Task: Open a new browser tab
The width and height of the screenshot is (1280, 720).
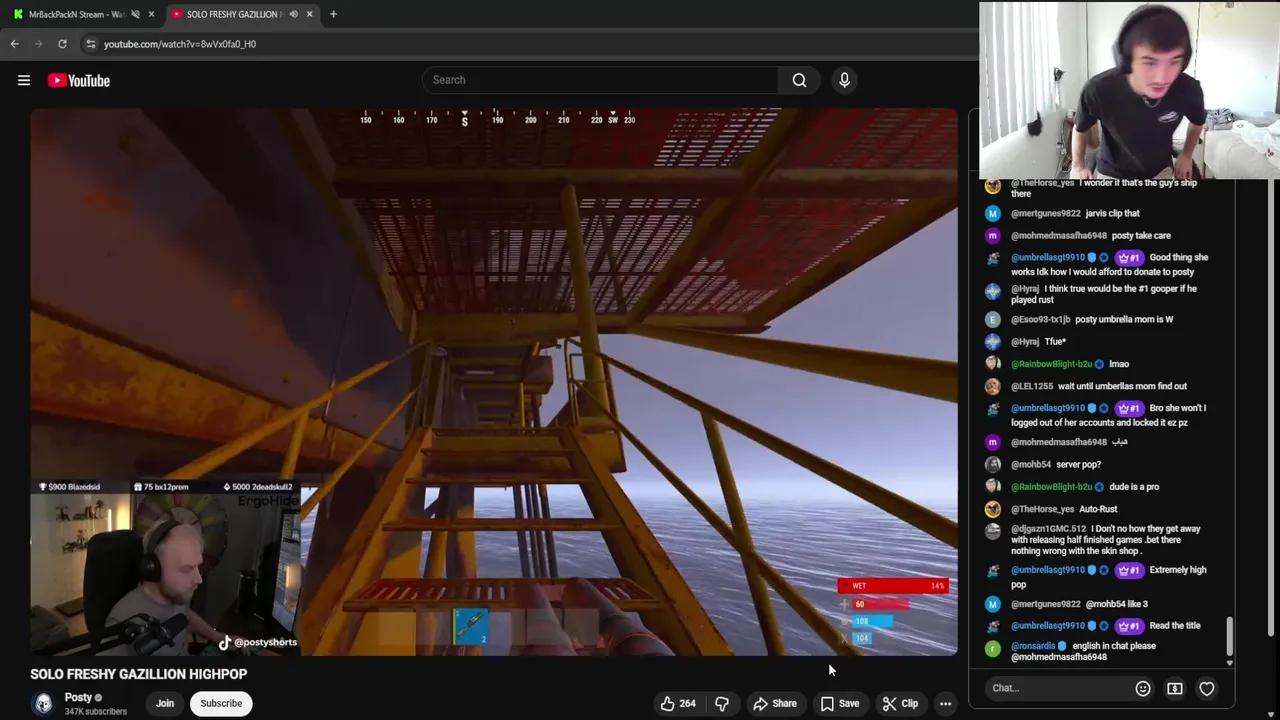Action: pyautogui.click(x=333, y=14)
